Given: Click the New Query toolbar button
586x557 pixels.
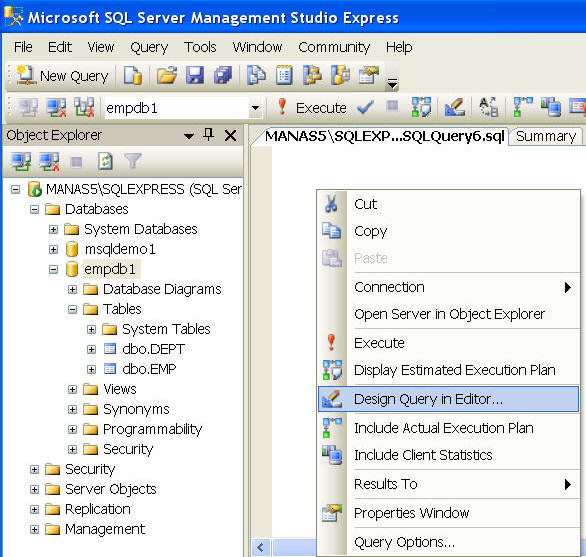Looking at the screenshot, I should [62, 76].
